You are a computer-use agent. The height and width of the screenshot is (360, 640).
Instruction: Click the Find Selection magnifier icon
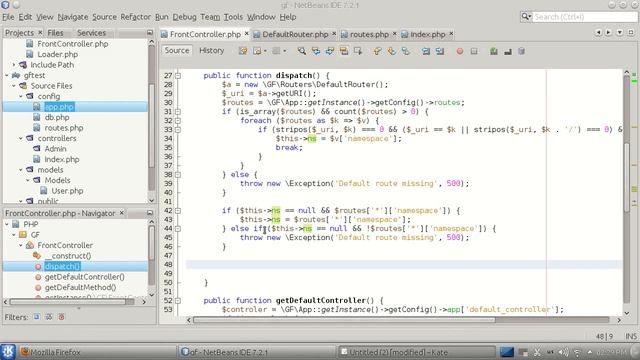click(302, 51)
